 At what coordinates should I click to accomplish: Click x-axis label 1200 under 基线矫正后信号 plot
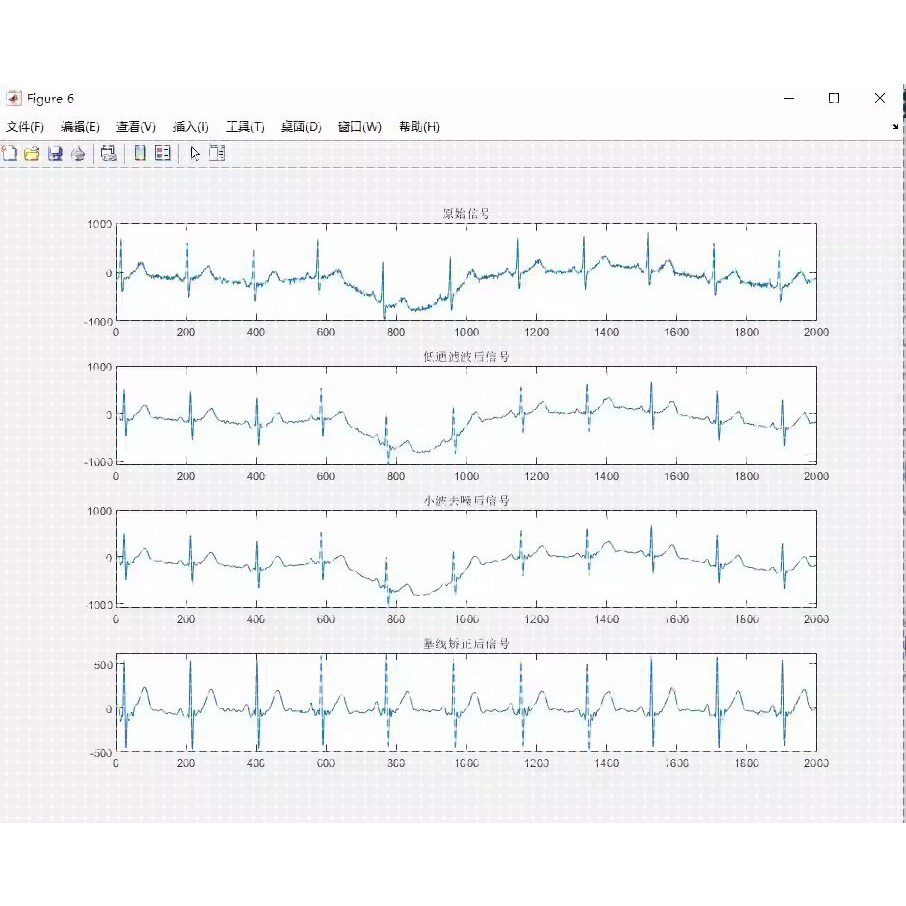click(x=537, y=763)
